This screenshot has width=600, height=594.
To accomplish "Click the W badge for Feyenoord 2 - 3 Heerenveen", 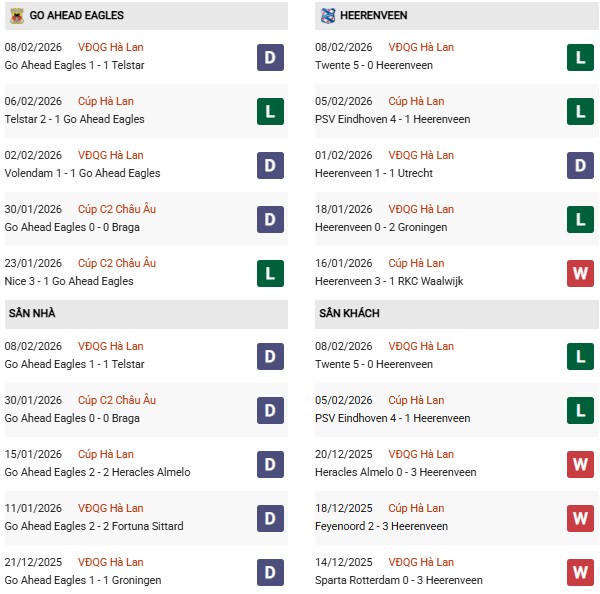I will pos(580,518).
